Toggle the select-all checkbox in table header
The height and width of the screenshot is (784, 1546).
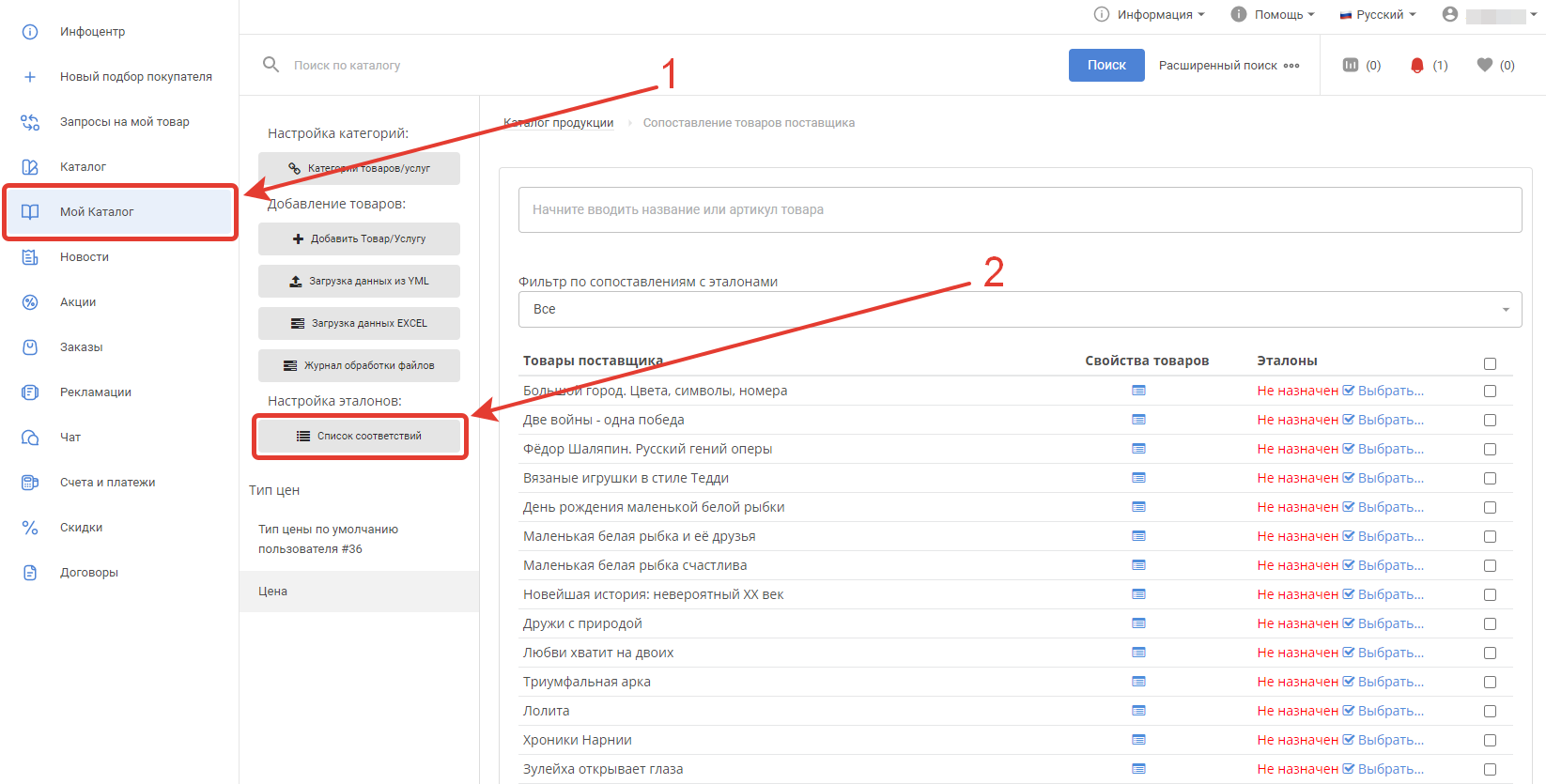(1490, 363)
